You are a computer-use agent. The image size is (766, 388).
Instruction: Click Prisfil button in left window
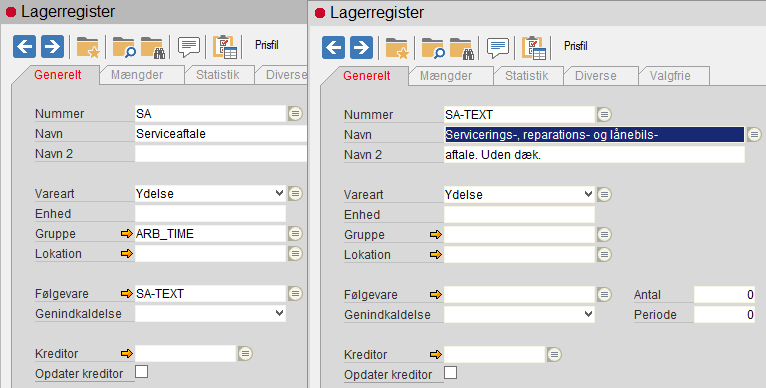click(x=267, y=45)
